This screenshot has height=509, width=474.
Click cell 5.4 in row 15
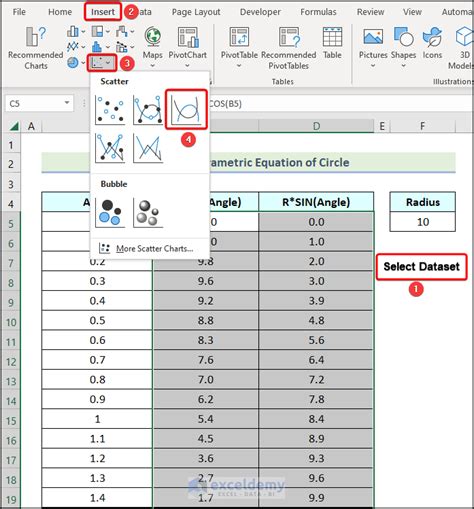[x=206, y=419]
